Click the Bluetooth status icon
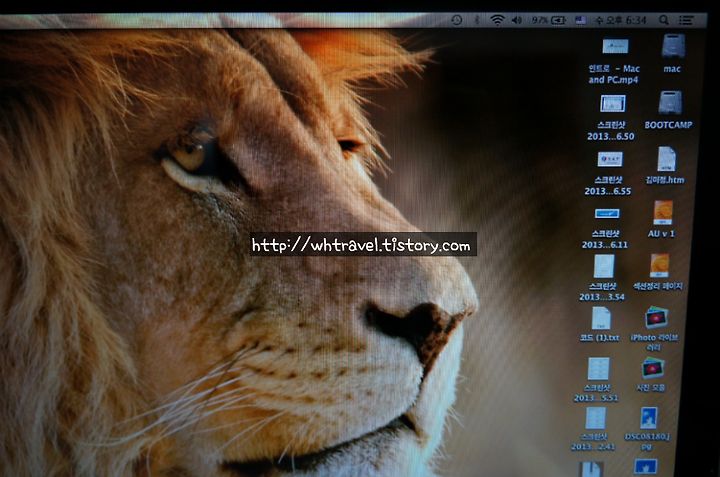This screenshot has width=720, height=477. tap(477, 20)
